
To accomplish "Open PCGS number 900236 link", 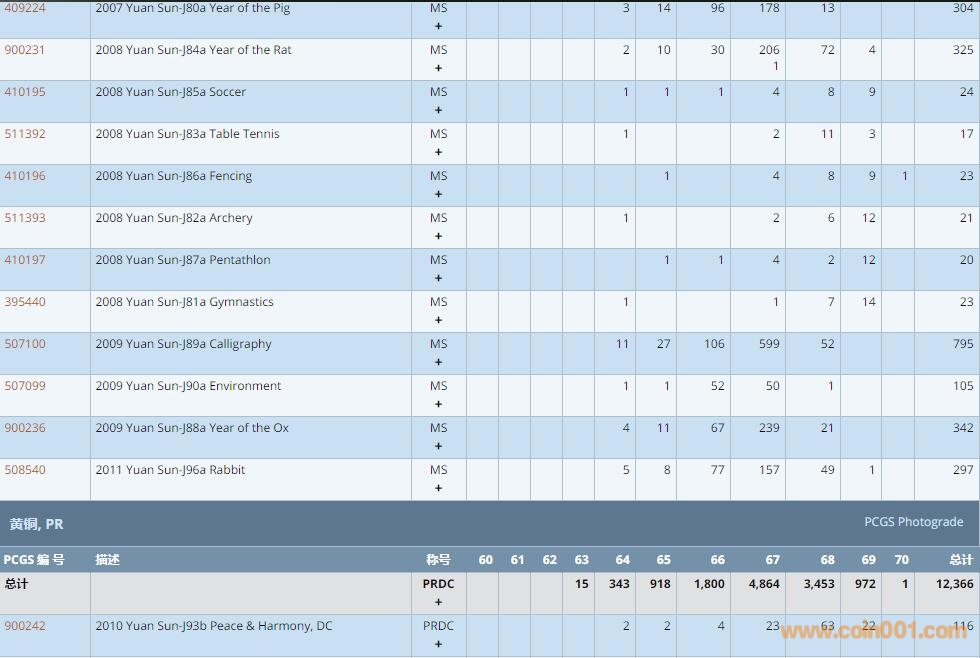I will tap(25, 428).
